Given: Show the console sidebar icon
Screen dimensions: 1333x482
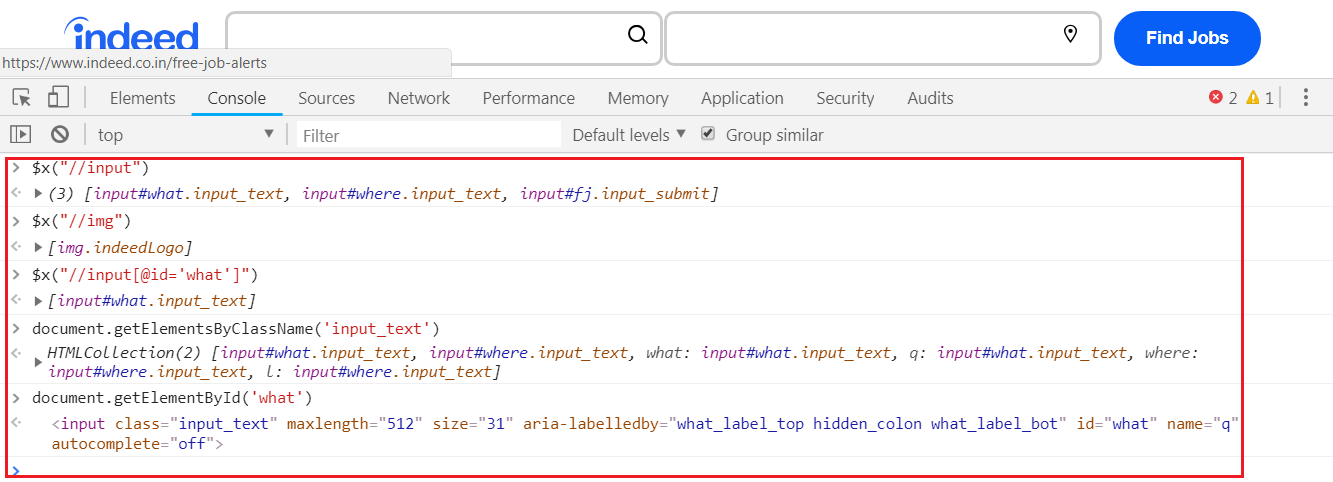Looking at the screenshot, I should [x=21, y=134].
